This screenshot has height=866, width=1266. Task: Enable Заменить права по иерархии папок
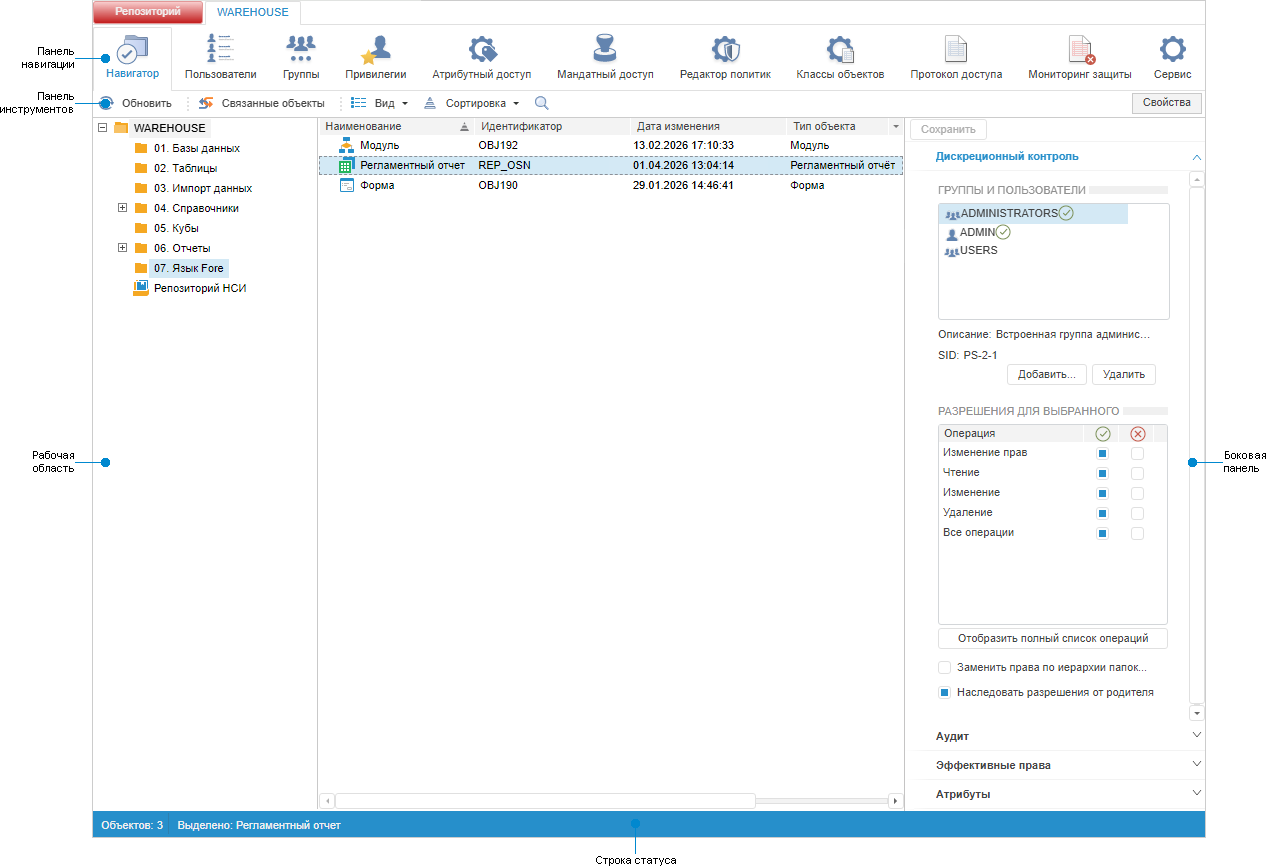944,667
